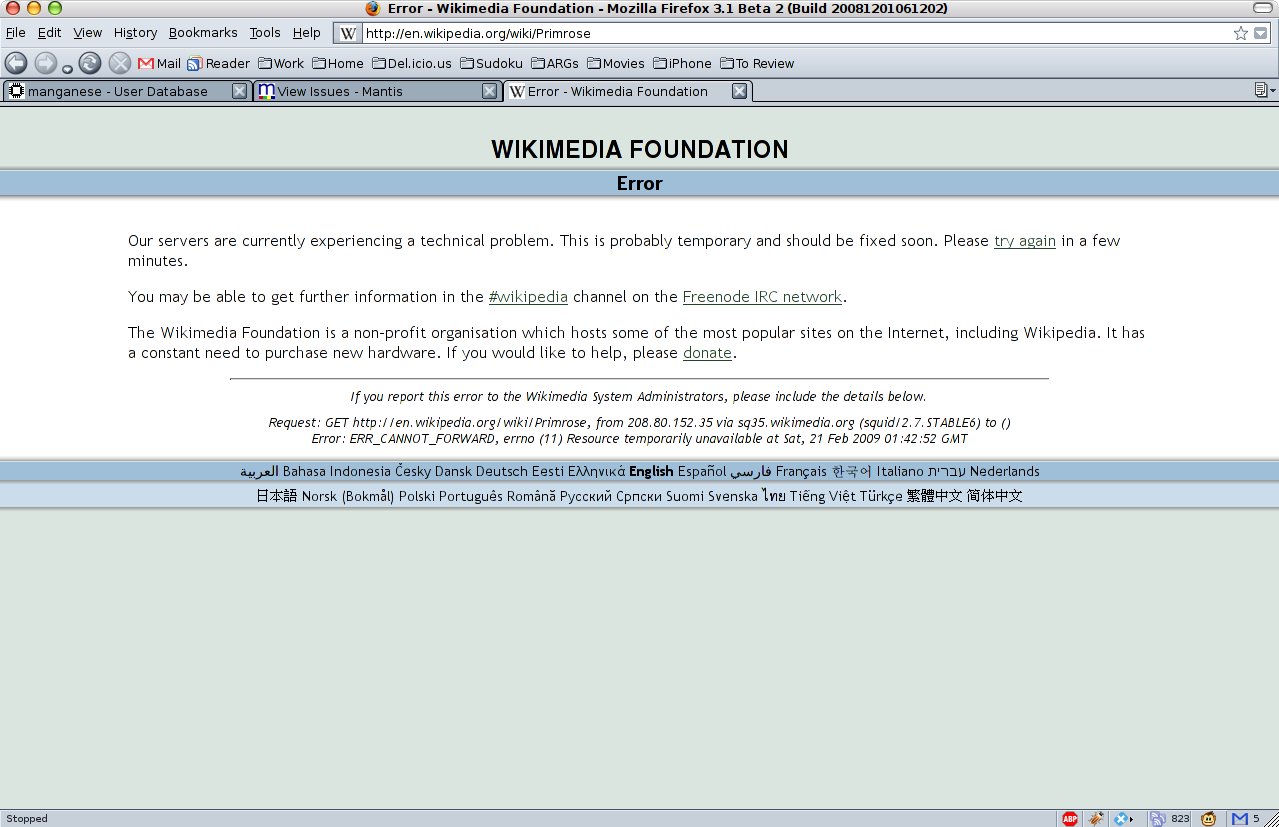1279x827 pixels.
Task: Open the arrow next to the blue X icon
Action: [x=1130, y=818]
